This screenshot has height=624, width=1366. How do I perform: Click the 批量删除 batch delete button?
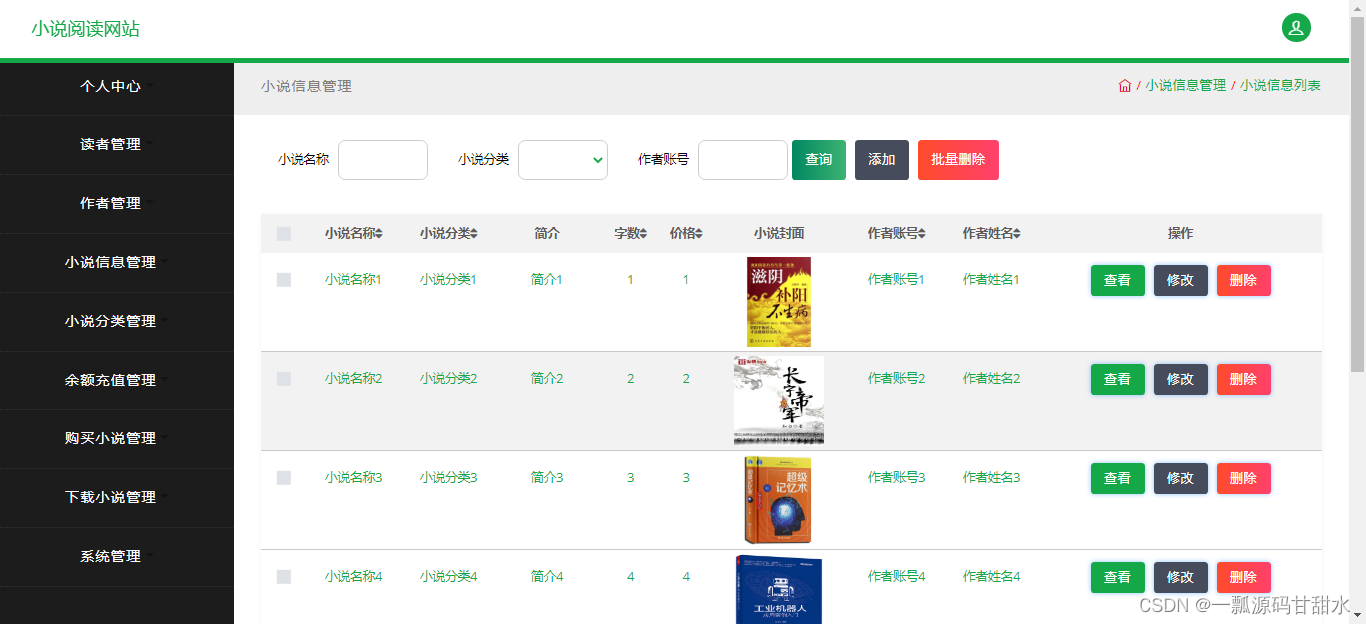(x=958, y=160)
